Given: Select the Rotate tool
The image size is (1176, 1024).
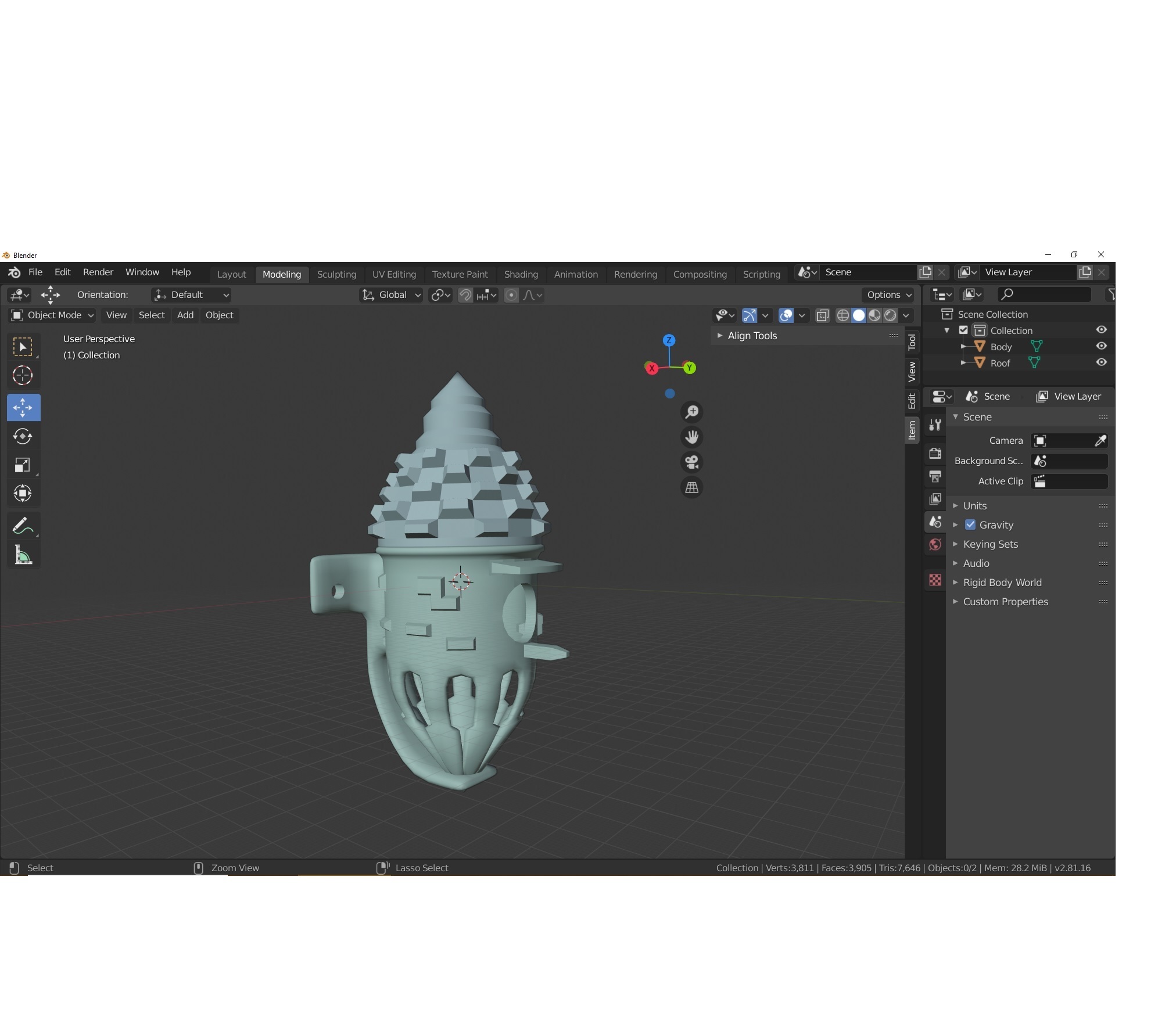Looking at the screenshot, I should (23, 436).
